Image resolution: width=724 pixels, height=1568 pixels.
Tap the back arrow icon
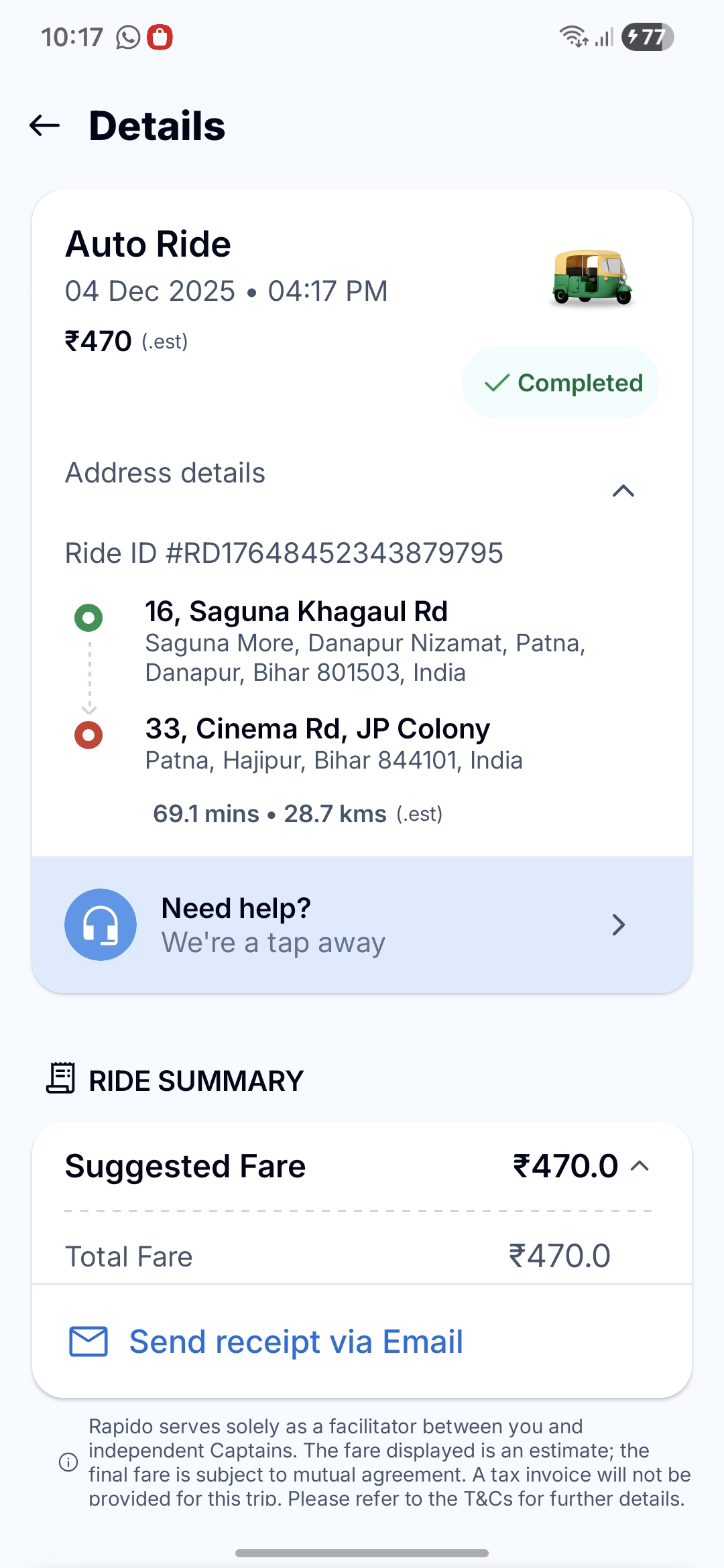pyautogui.click(x=45, y=125)
